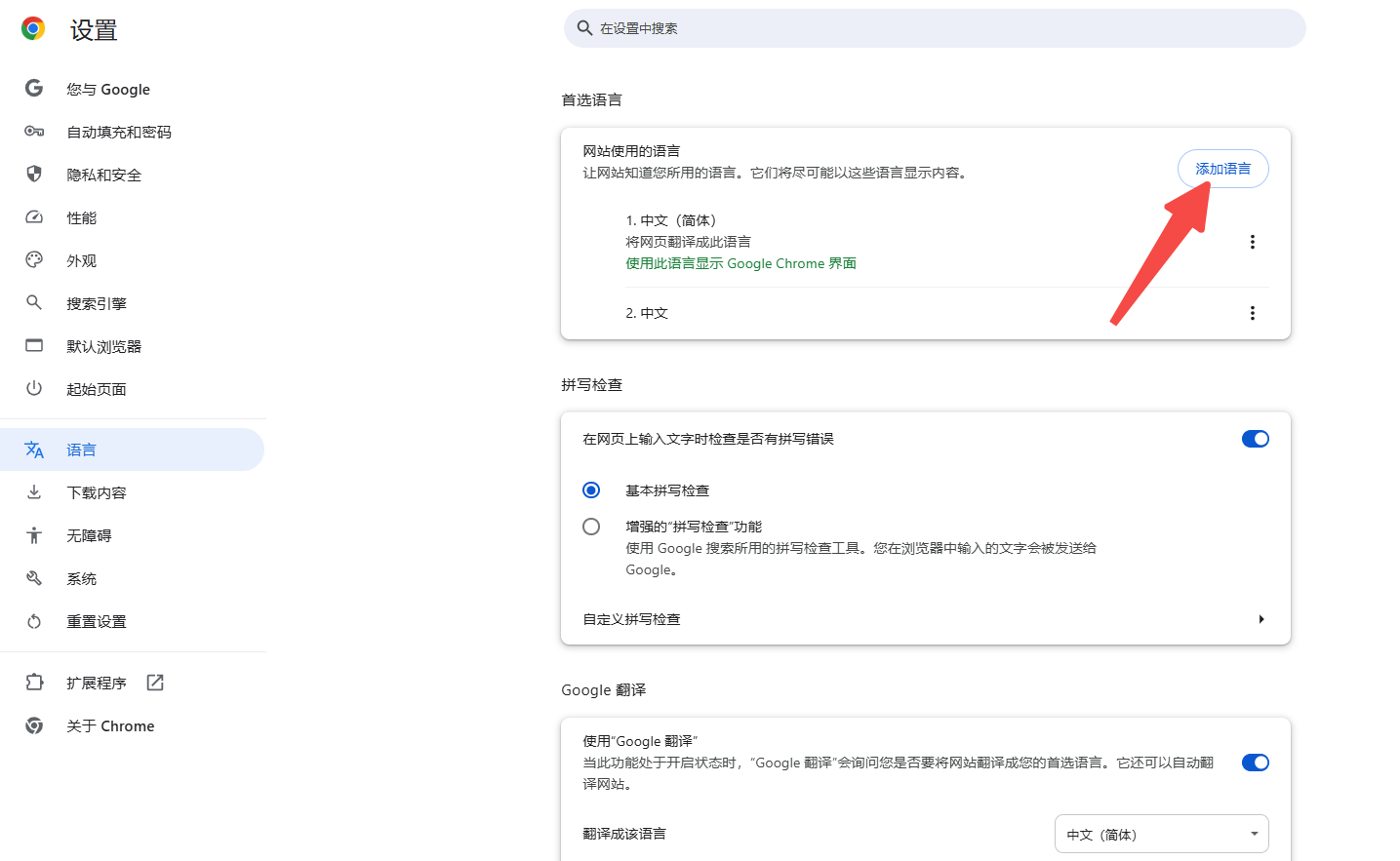Open more options for second 中文 language
This screenshot has width=1400, height=861.
1253,313
